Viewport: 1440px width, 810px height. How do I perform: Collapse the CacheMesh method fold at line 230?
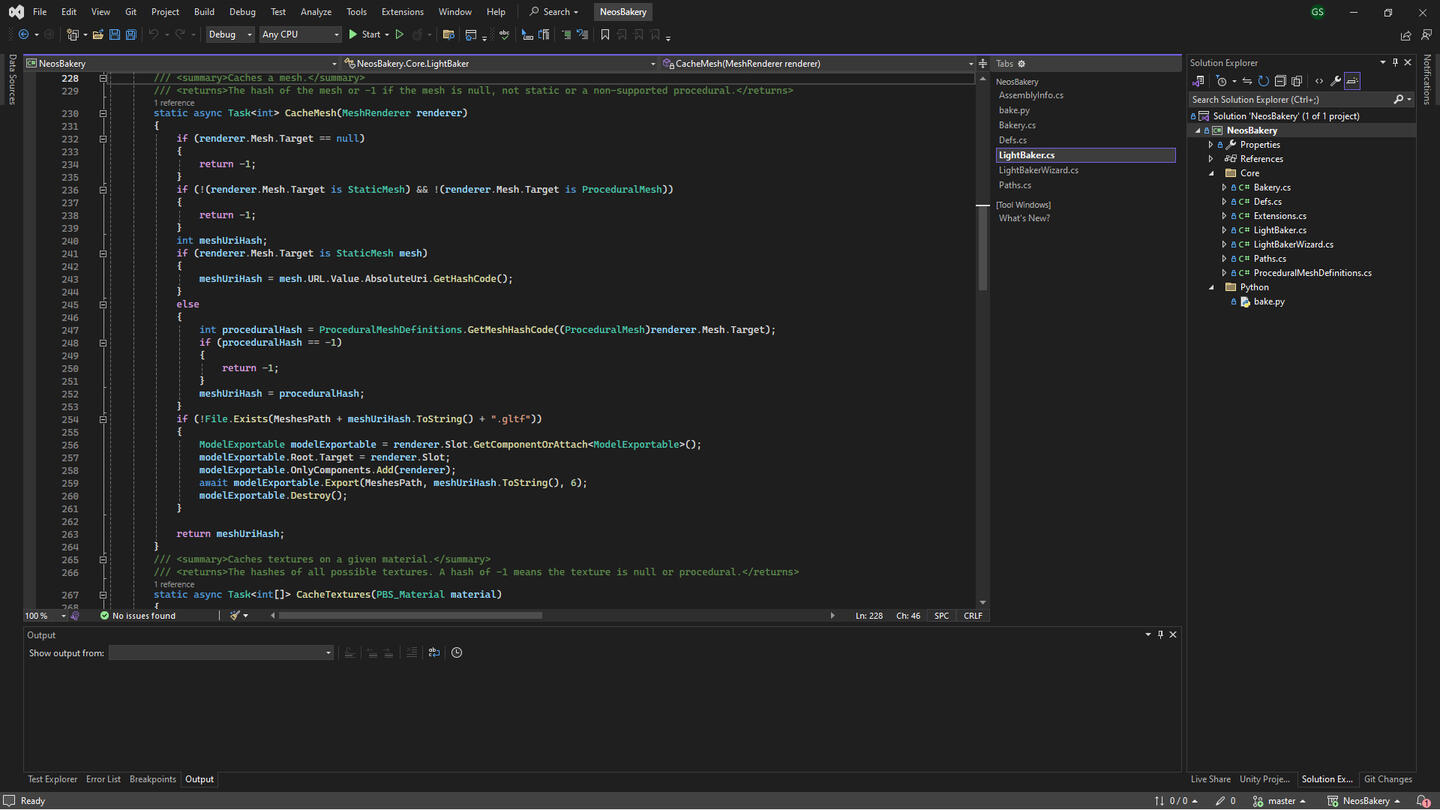(103, 113)
